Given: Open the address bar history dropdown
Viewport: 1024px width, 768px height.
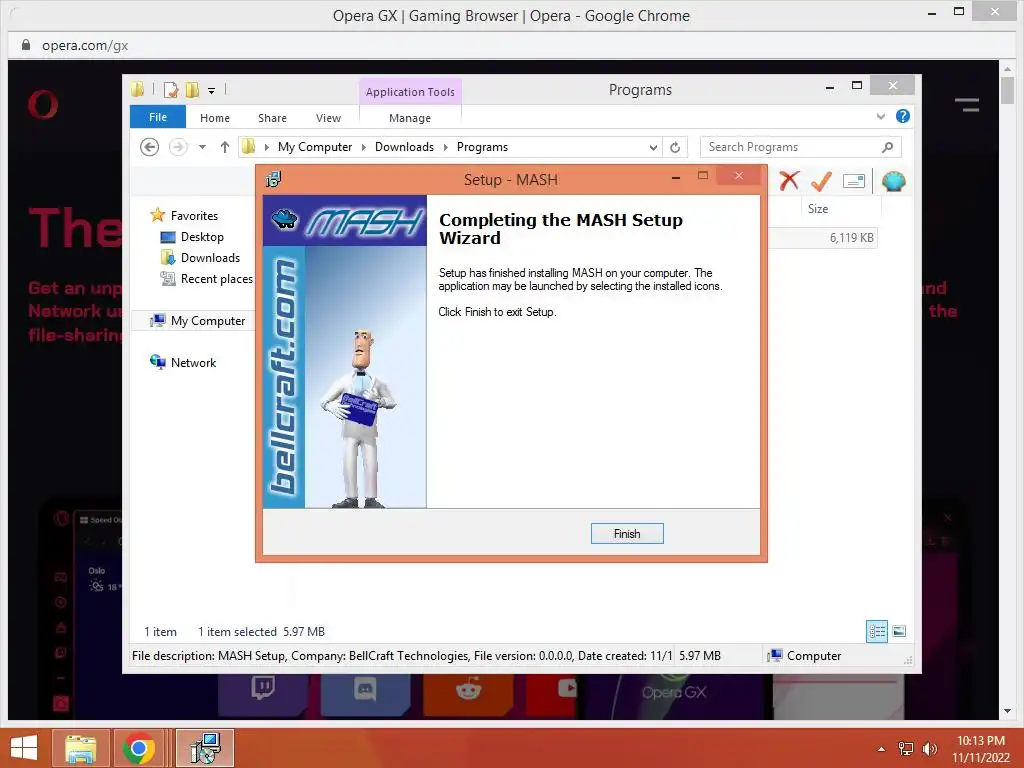Looking at the screenshot, I should (653, 148).
